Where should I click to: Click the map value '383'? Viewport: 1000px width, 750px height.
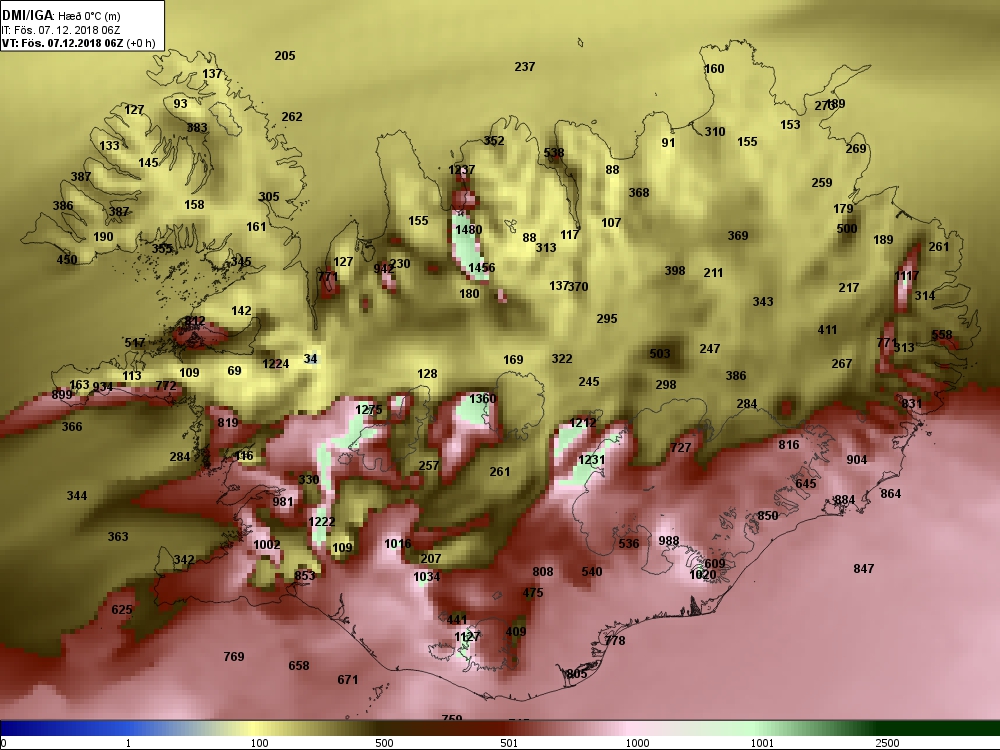[x=197, y=128]
